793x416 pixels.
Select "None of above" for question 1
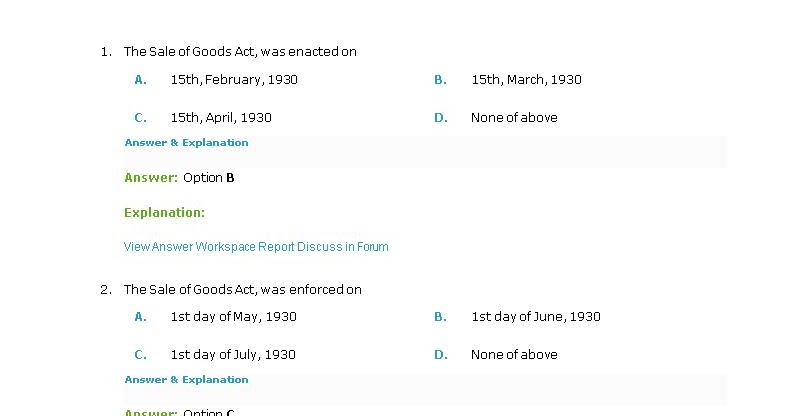(x=514, y=118)
